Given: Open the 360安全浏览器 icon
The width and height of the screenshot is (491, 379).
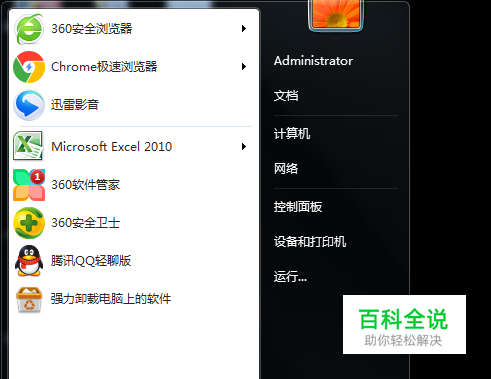Looking at the screenshot, I should (x=29, y=29).
